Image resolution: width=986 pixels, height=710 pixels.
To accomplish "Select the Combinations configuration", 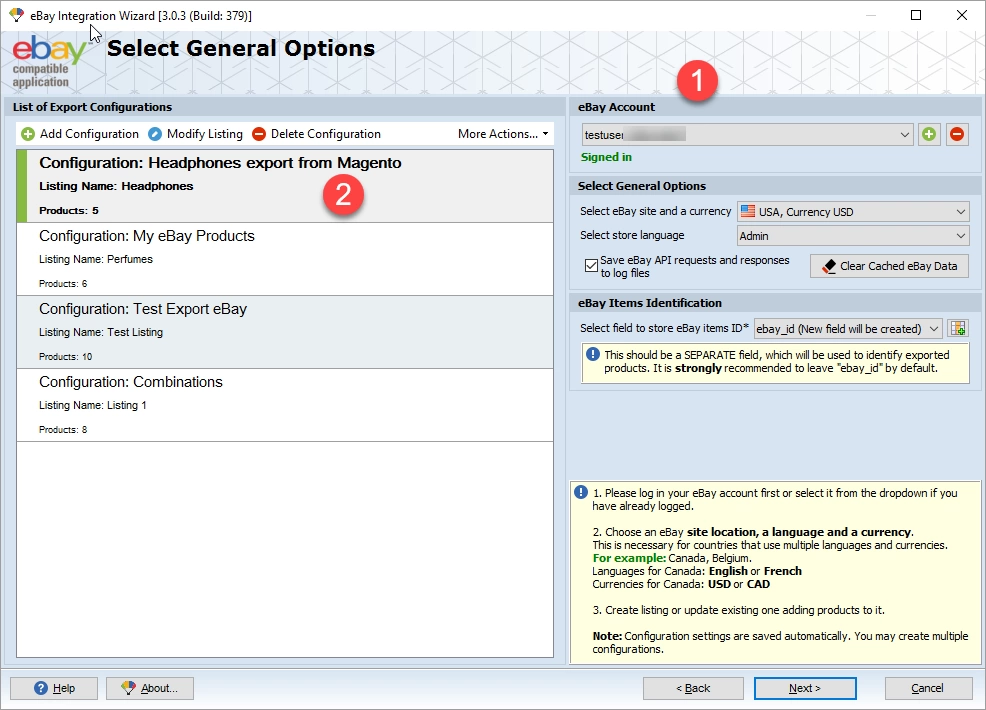I will click(x=285, y=405).
